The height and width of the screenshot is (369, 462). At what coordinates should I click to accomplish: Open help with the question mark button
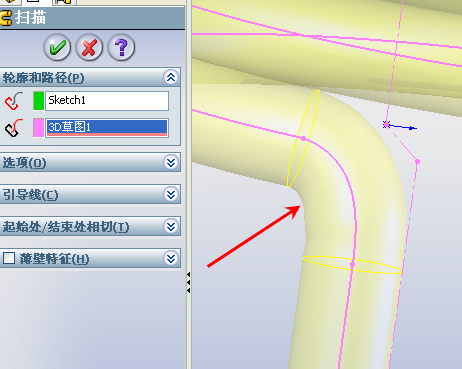click(121, 47)
